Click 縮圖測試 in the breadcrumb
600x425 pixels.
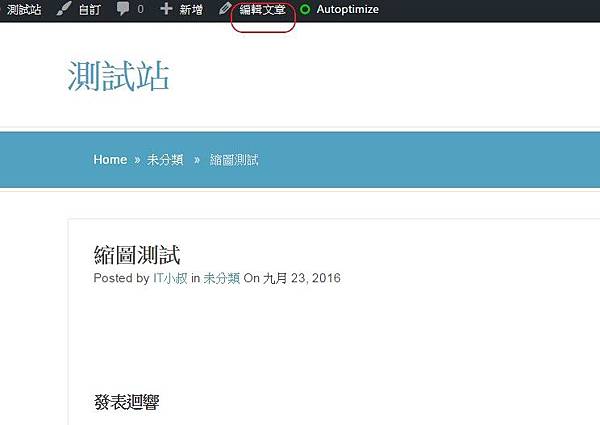pos(234,160)
